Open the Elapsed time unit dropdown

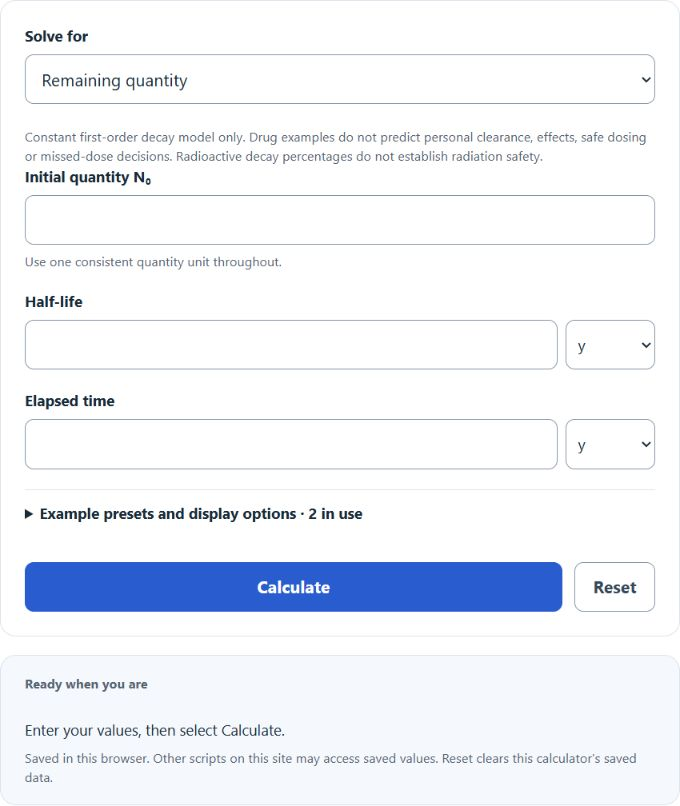tap(610, 444)
